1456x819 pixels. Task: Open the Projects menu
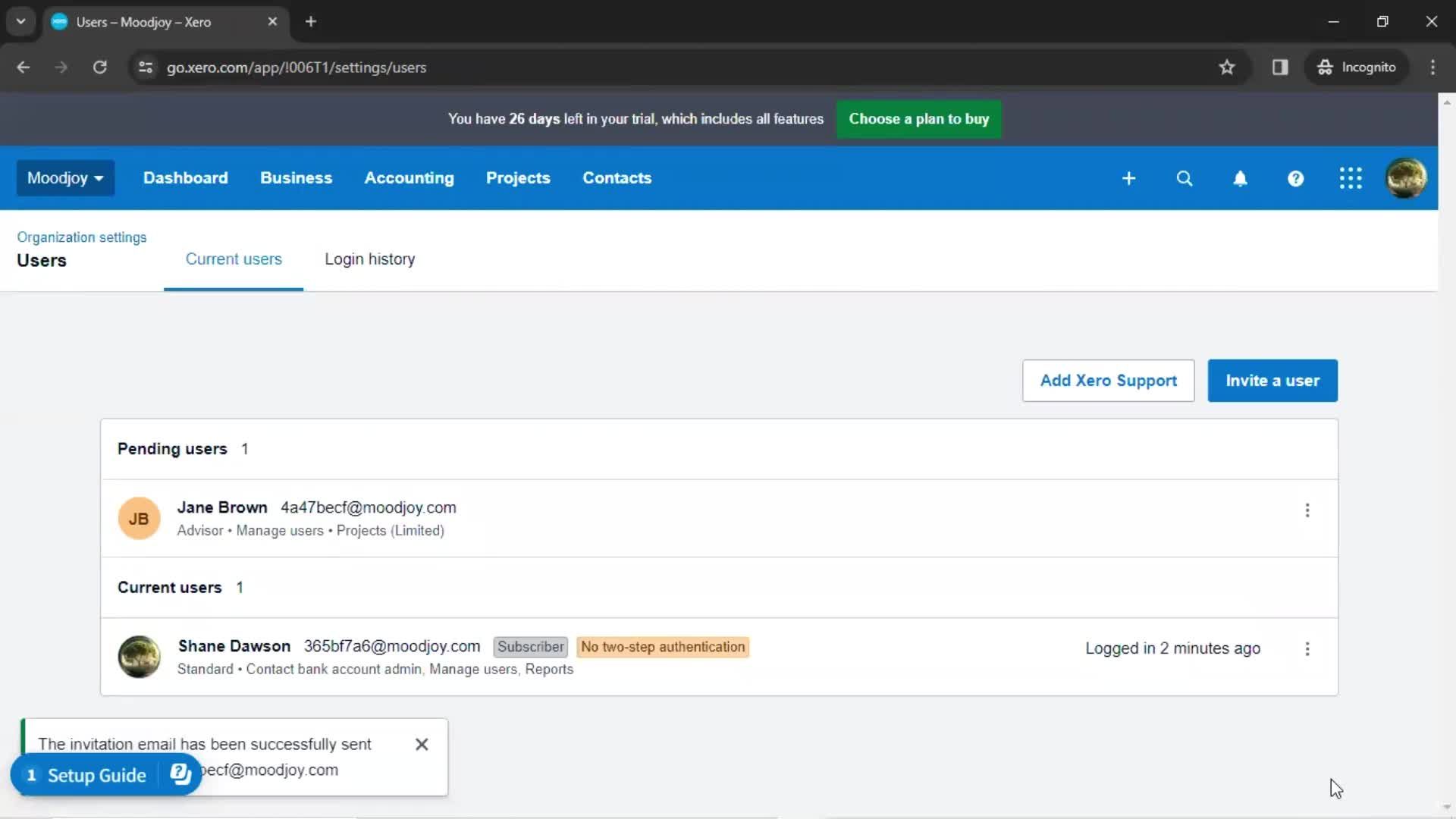click(x=518, y=178)
